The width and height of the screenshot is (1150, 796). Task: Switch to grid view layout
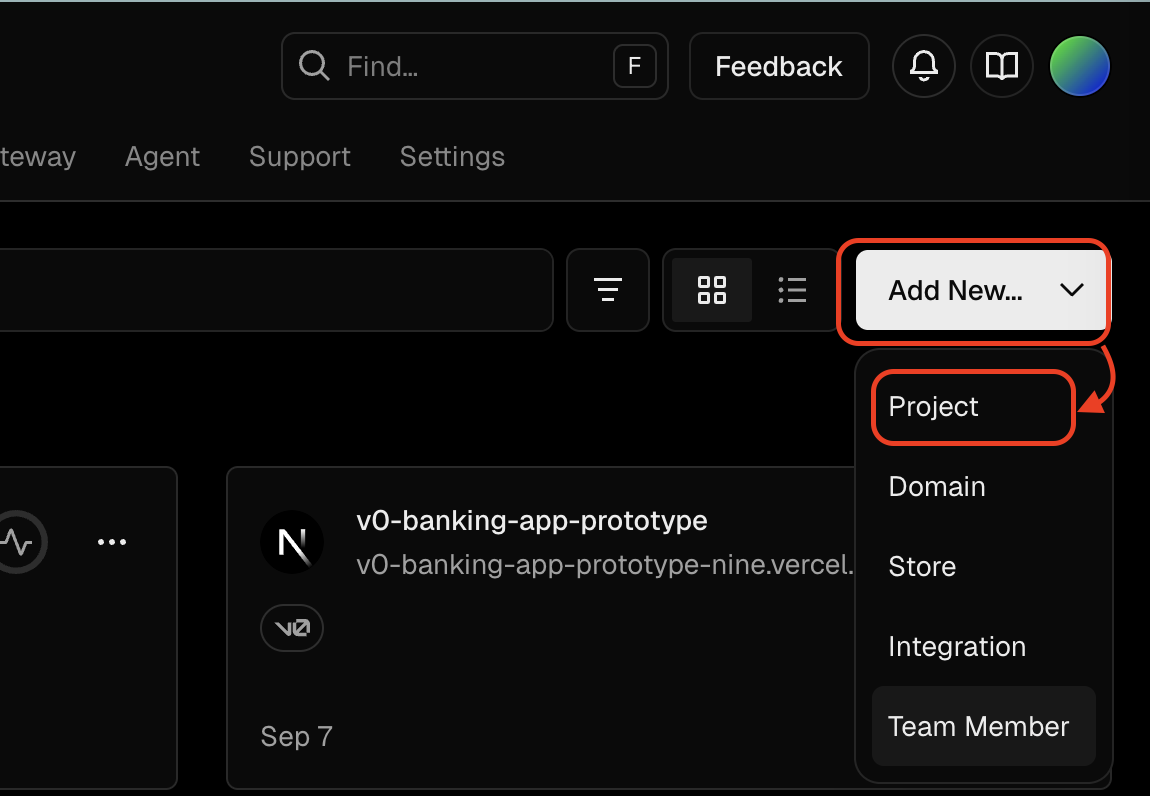(x=712, y=290)
